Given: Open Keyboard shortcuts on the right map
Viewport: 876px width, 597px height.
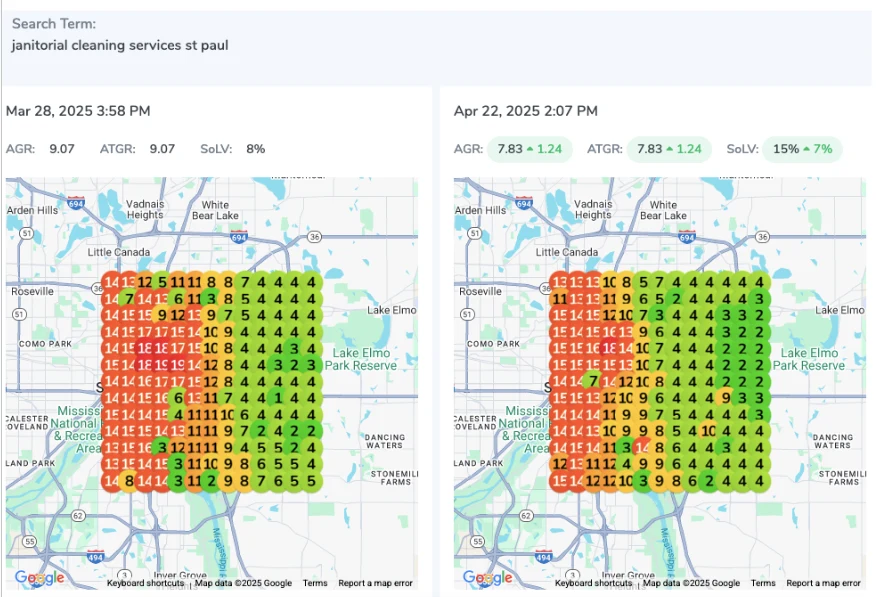Looking at the screenshot, I should 593,583.
